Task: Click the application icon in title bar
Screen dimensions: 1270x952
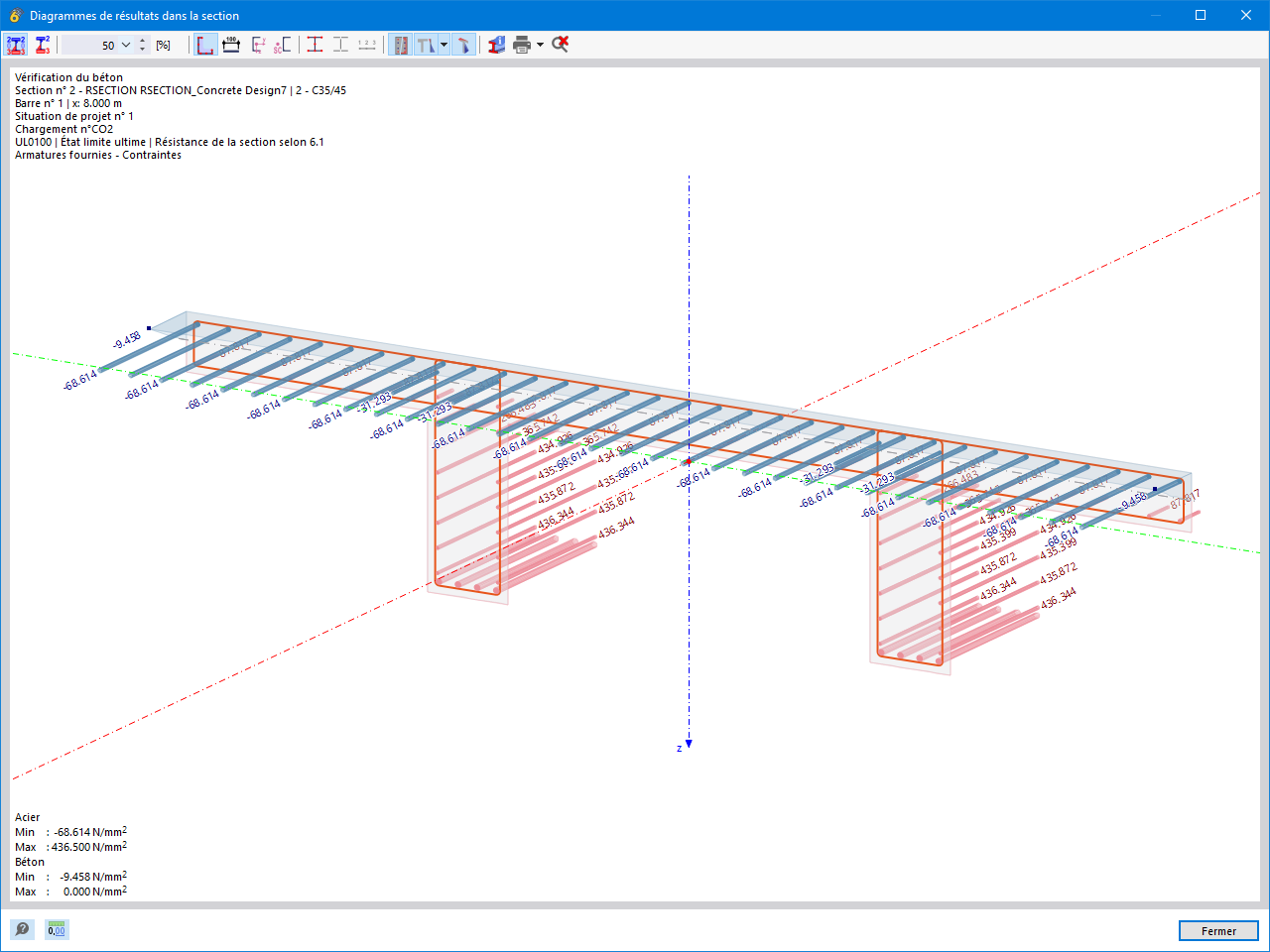Action: [15, 15]
